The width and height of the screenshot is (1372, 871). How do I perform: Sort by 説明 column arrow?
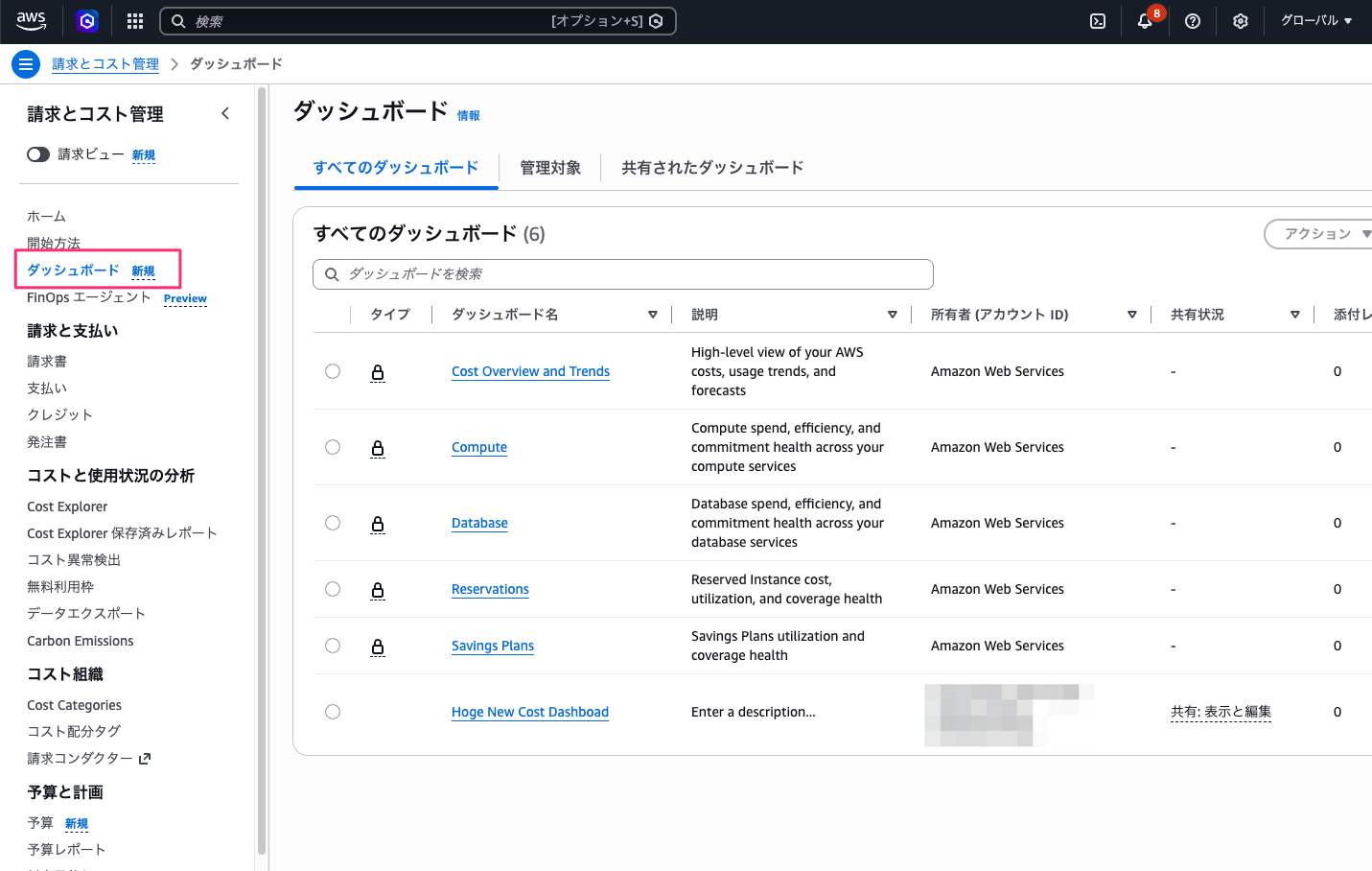click(x=893, y=315)
